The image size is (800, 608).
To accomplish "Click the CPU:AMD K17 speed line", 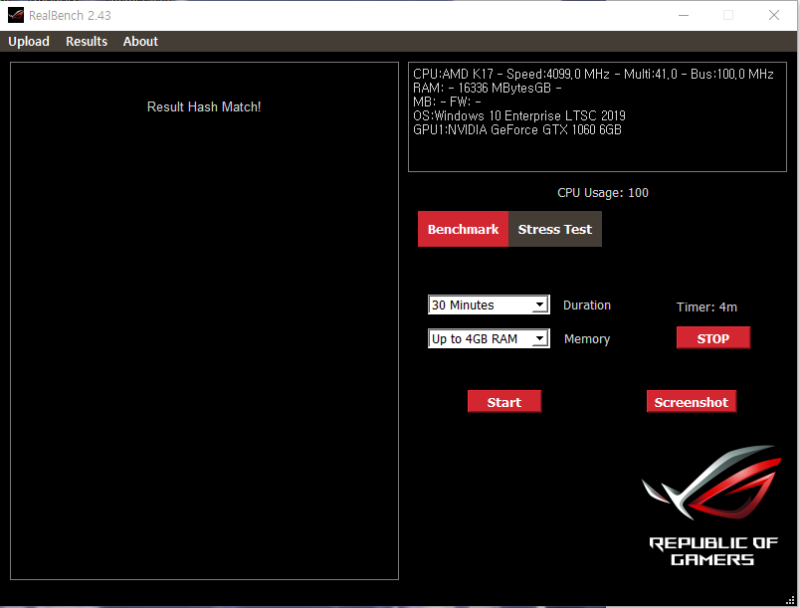I will [593, 74].
